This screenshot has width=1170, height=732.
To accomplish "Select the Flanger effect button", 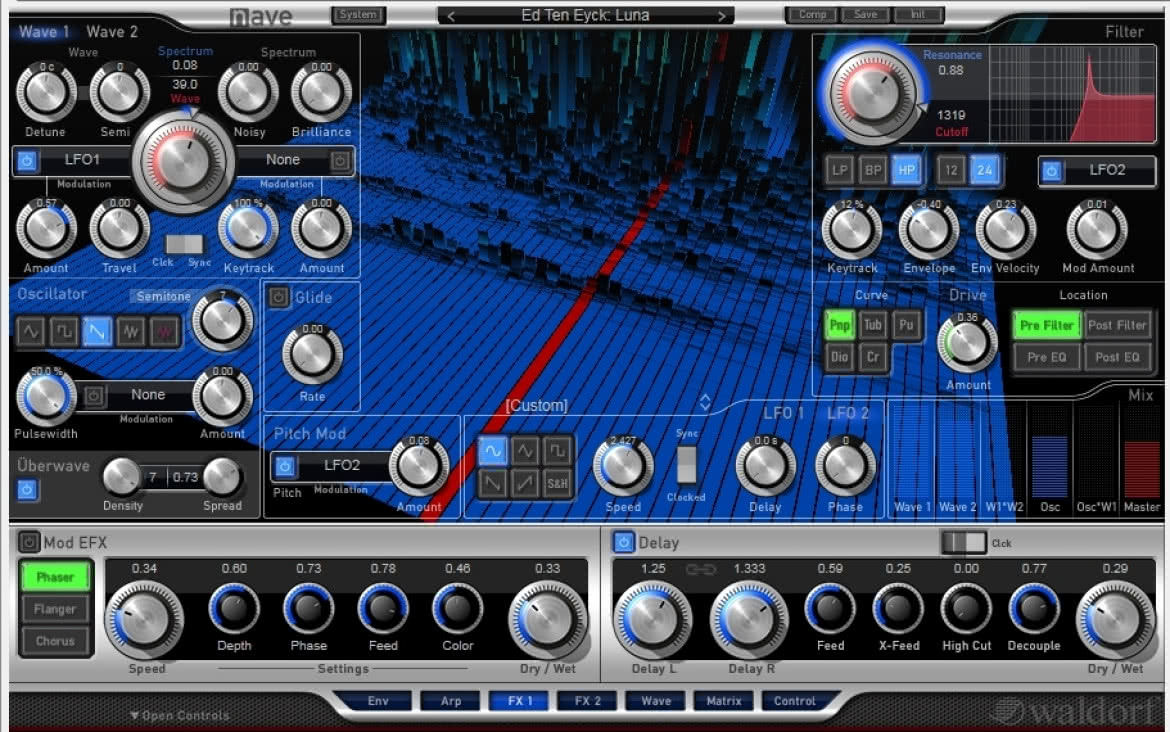I will tap(55, 609).
